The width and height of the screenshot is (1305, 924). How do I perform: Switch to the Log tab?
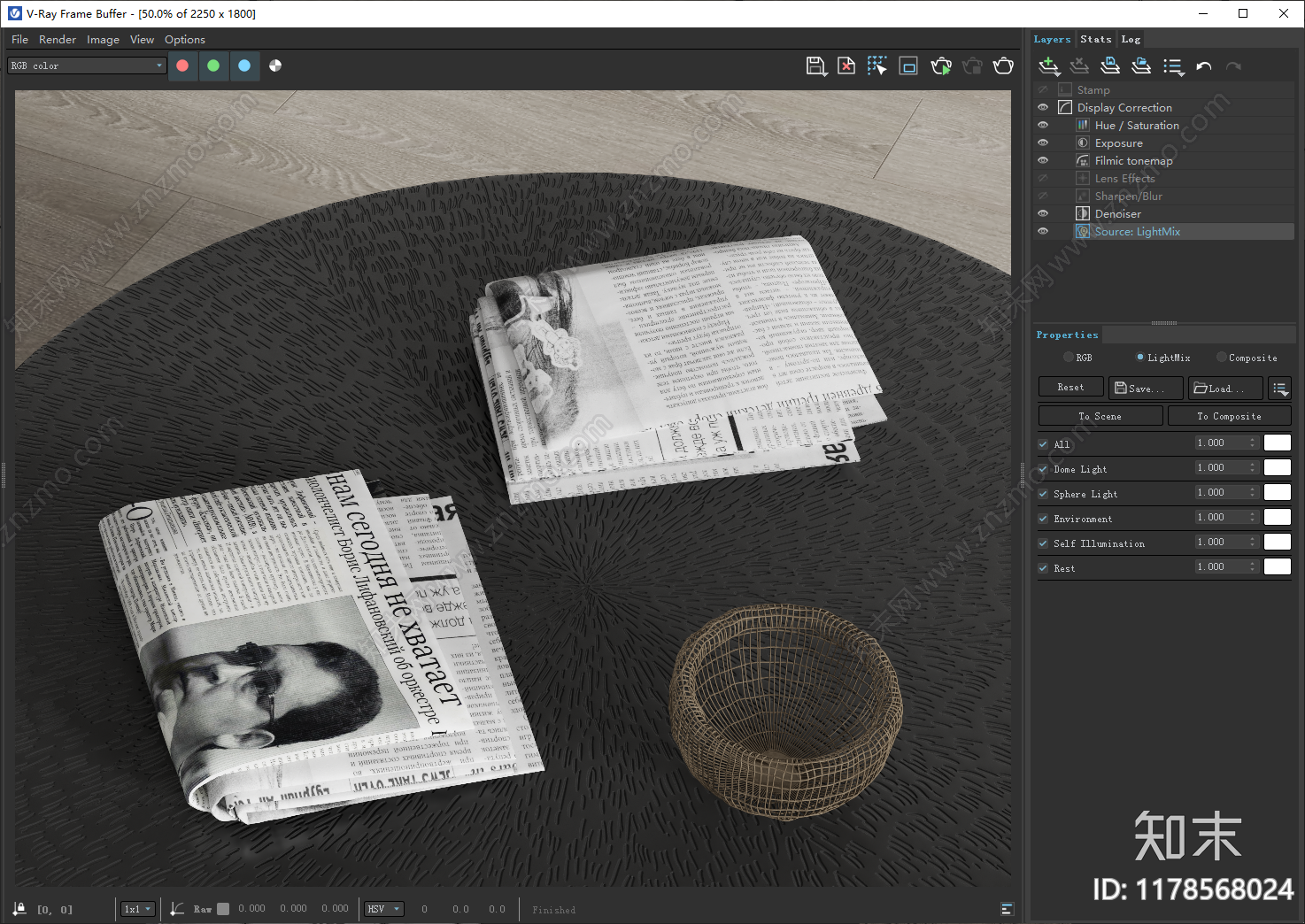1131,39
